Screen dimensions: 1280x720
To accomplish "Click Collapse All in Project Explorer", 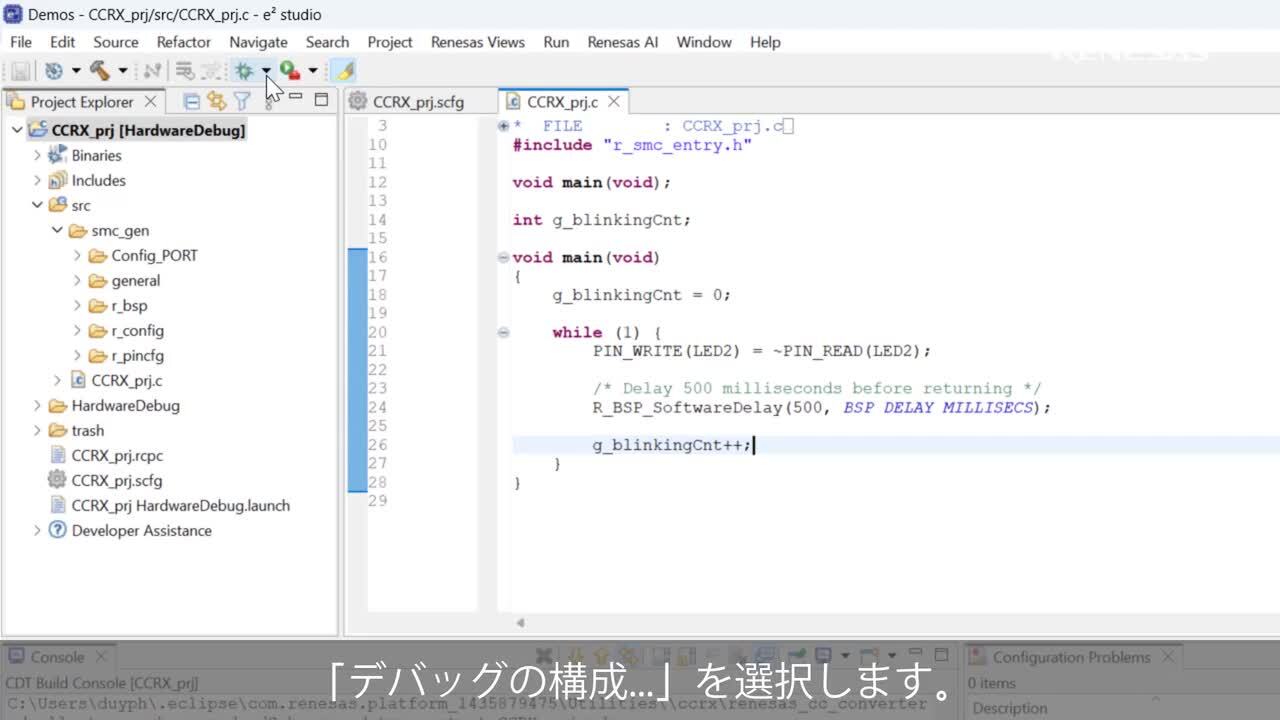I will tap(191, 101).
